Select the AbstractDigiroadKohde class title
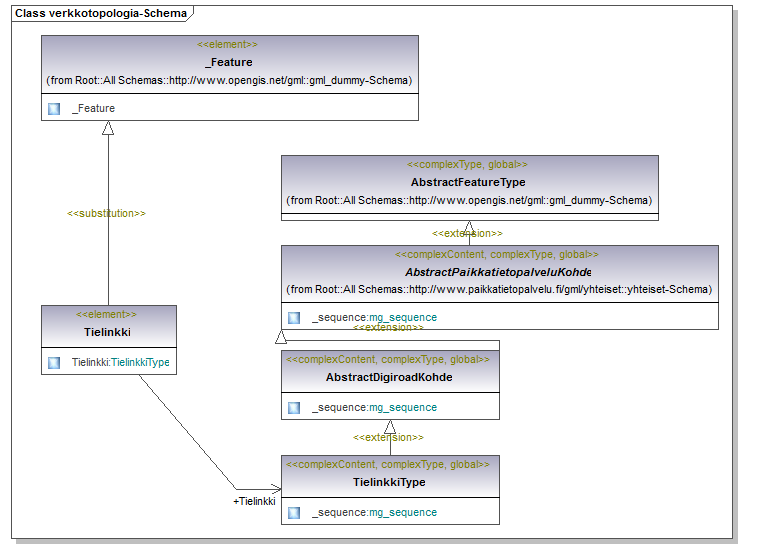This screenshot has width=759, height=559. pos(389,378)
